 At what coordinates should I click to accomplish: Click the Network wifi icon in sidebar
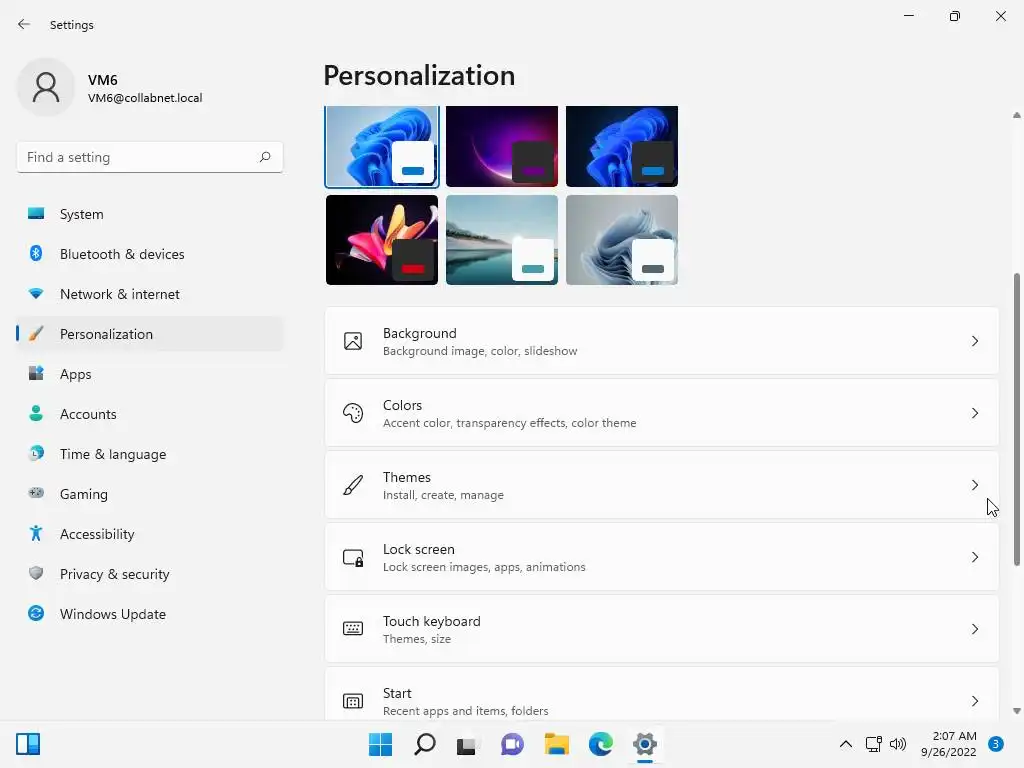tap(36, 294)
